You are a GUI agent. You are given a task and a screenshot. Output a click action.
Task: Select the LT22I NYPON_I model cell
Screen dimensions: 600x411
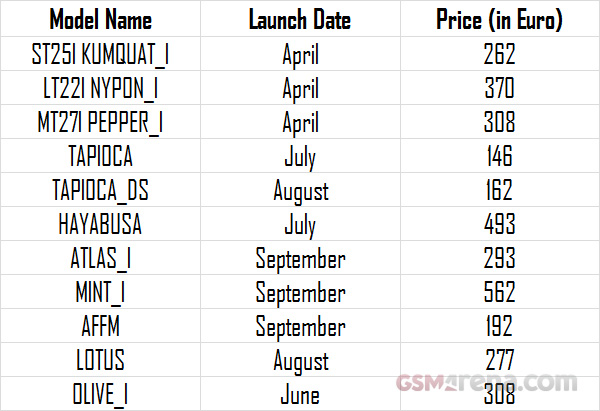tap(100, 89)
